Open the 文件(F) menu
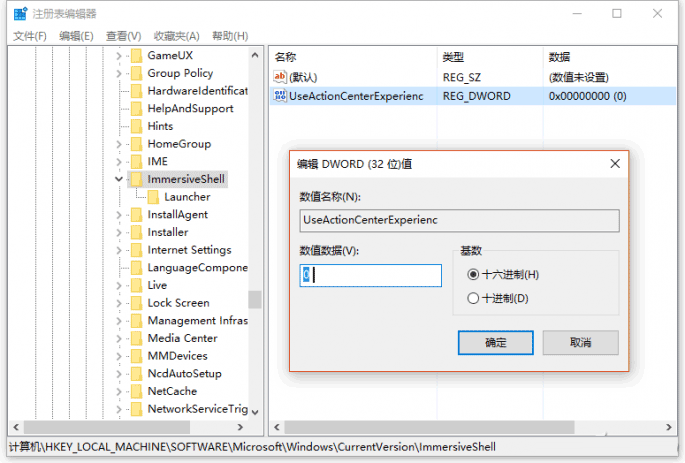This screenshot has height=463, width=685. [30, 36]
